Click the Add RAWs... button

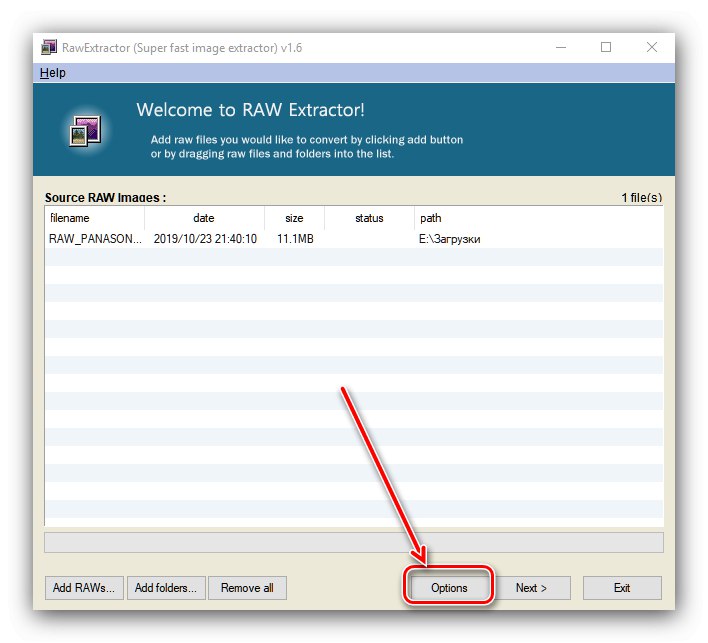tap(84, 587)
